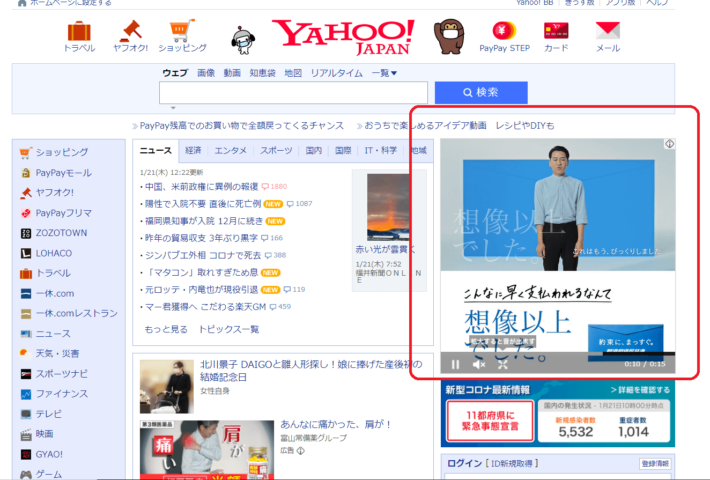Open the 北川景子 article thumbnail
The image size is (710, 480).
pyautogui.click(x=167, y=387)
